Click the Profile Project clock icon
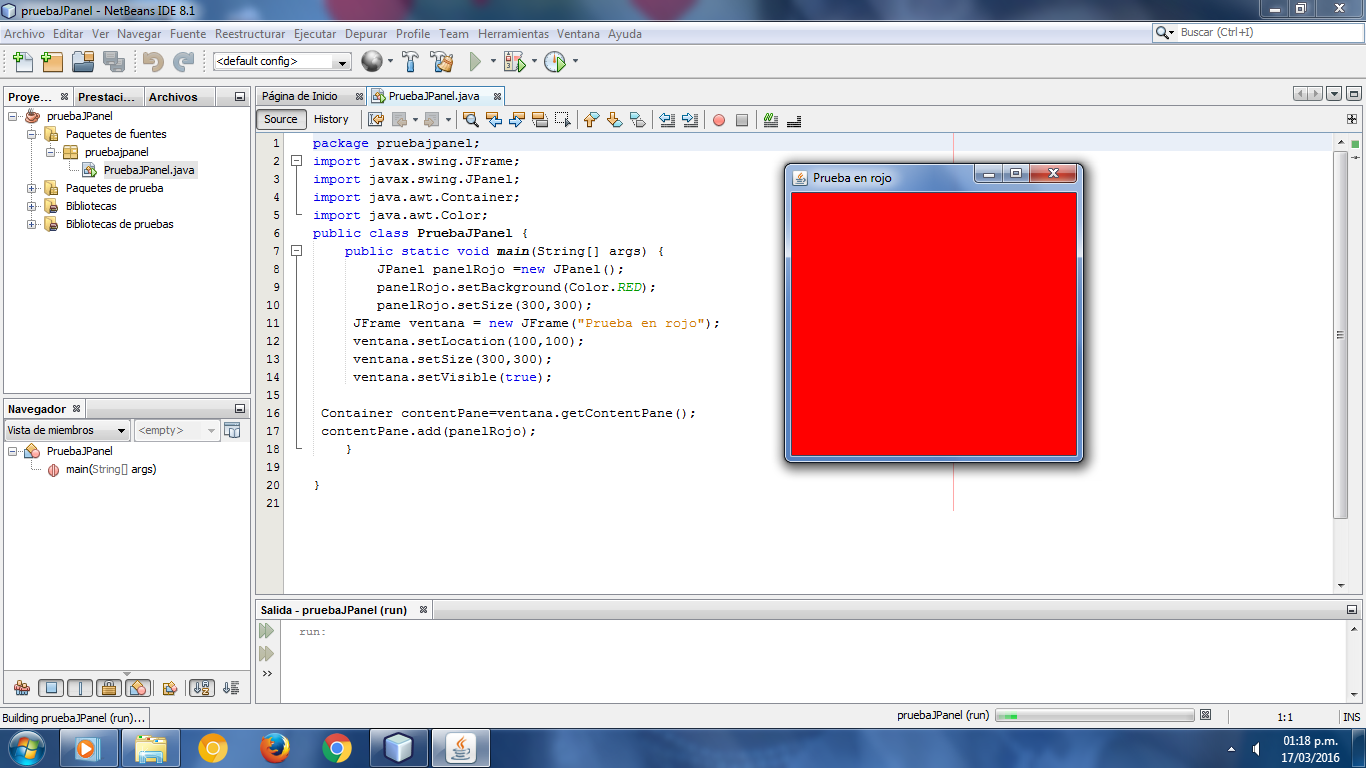This screenshot has height=768, width=1366. coord(555,61)
